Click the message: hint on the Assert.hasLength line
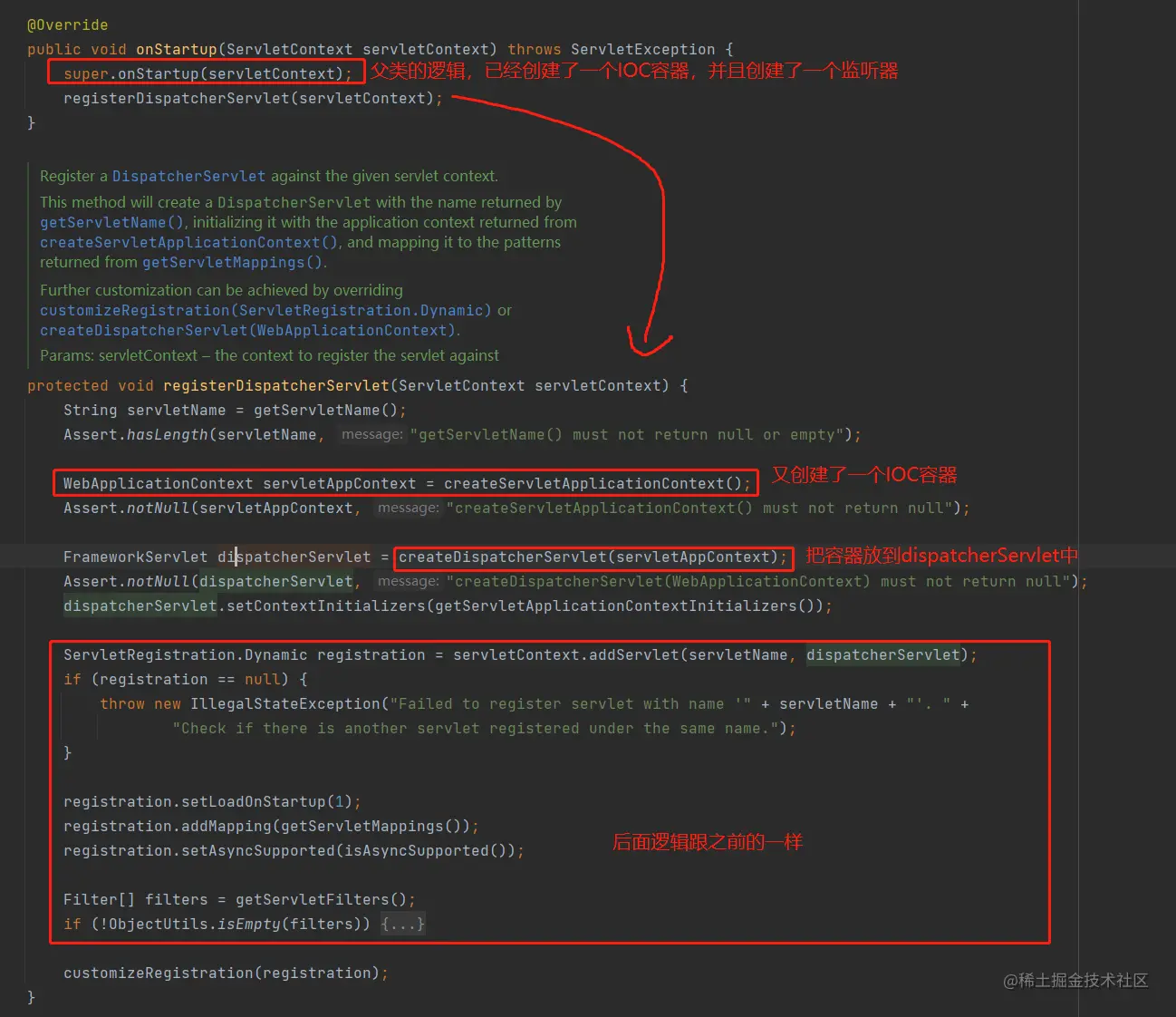Image resolution: width=1176 pixels, height=1017 pixels. pyautogui.click(x=372, y=434)
